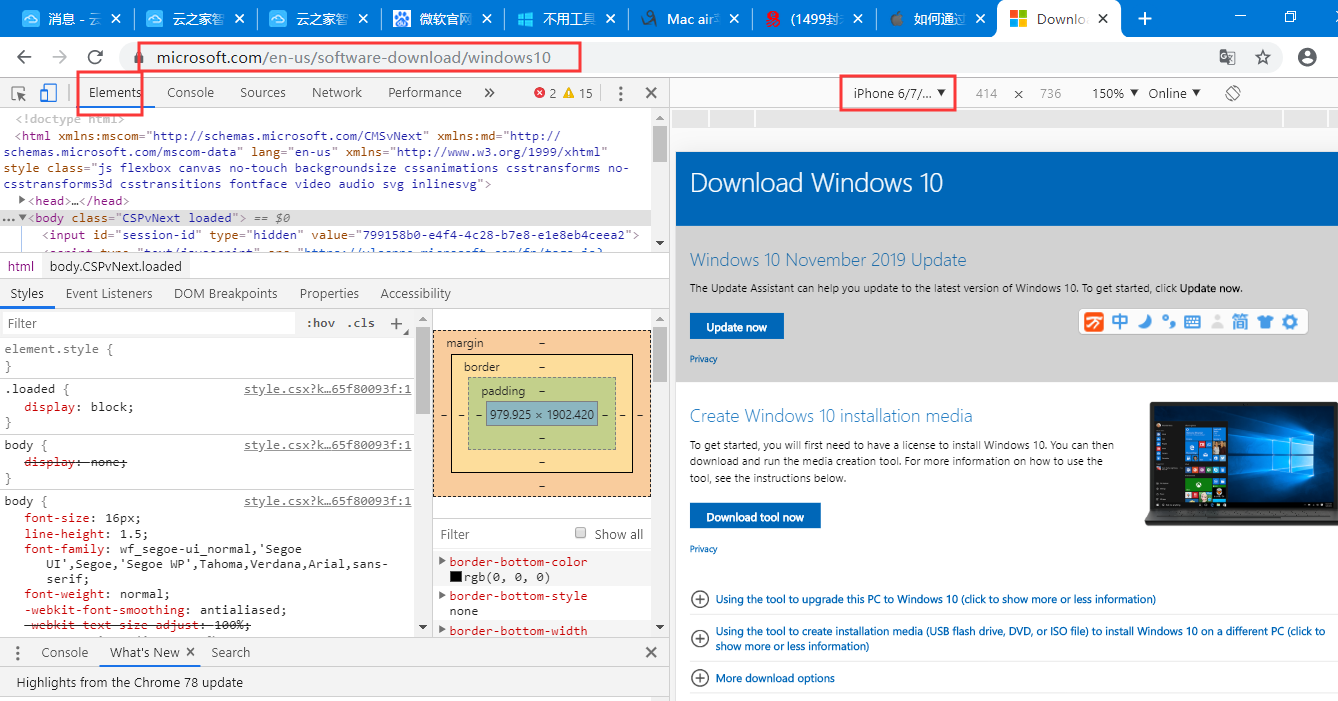Click the Update now button
This screenshot has height=701, width=1338.
click(x=737, y=327)
